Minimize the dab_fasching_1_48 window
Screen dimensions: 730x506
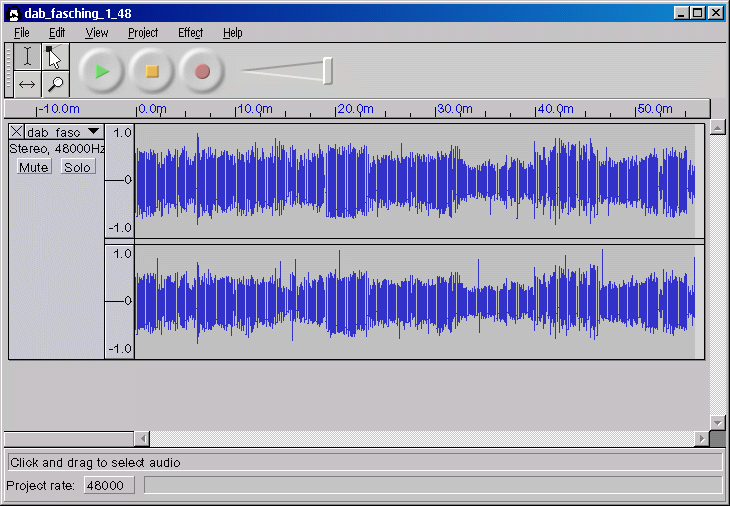click(x=681, y=13)
